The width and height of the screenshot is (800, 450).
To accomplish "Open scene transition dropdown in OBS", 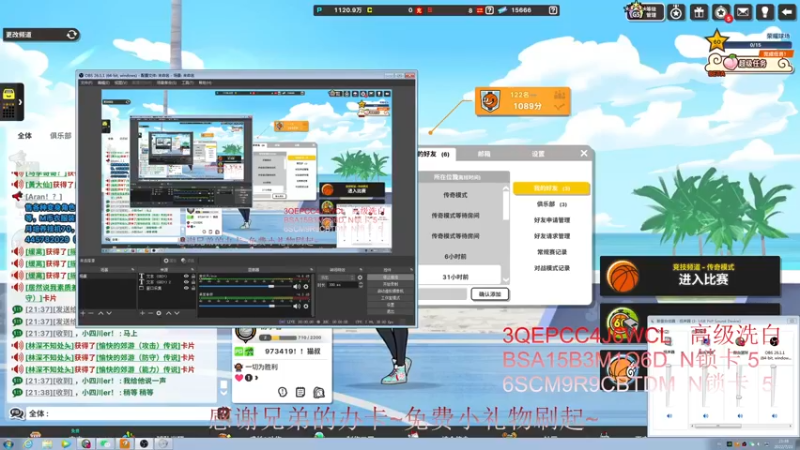I will coord(337,278).
